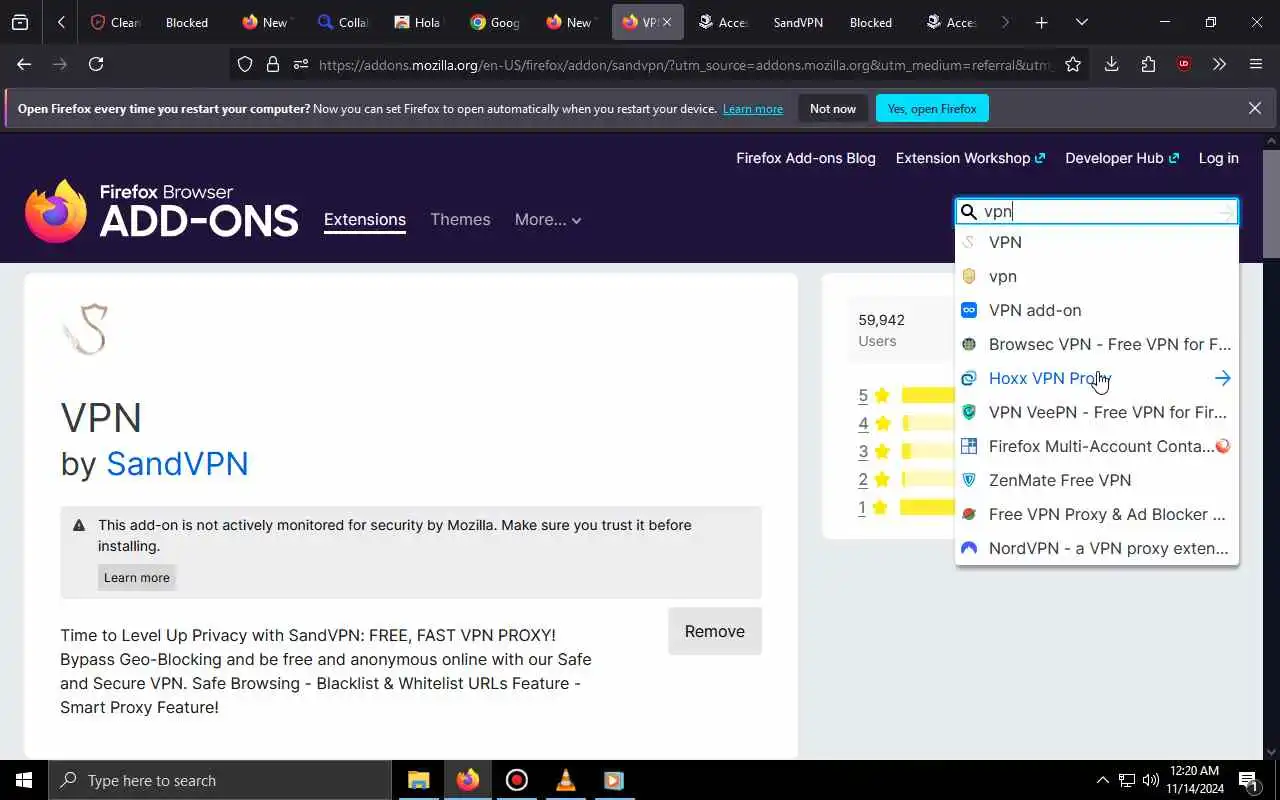This screenshot has width=1280, height=800.
Task: Switch to the SandVPN tab
Action: click(x=797, y=22)
